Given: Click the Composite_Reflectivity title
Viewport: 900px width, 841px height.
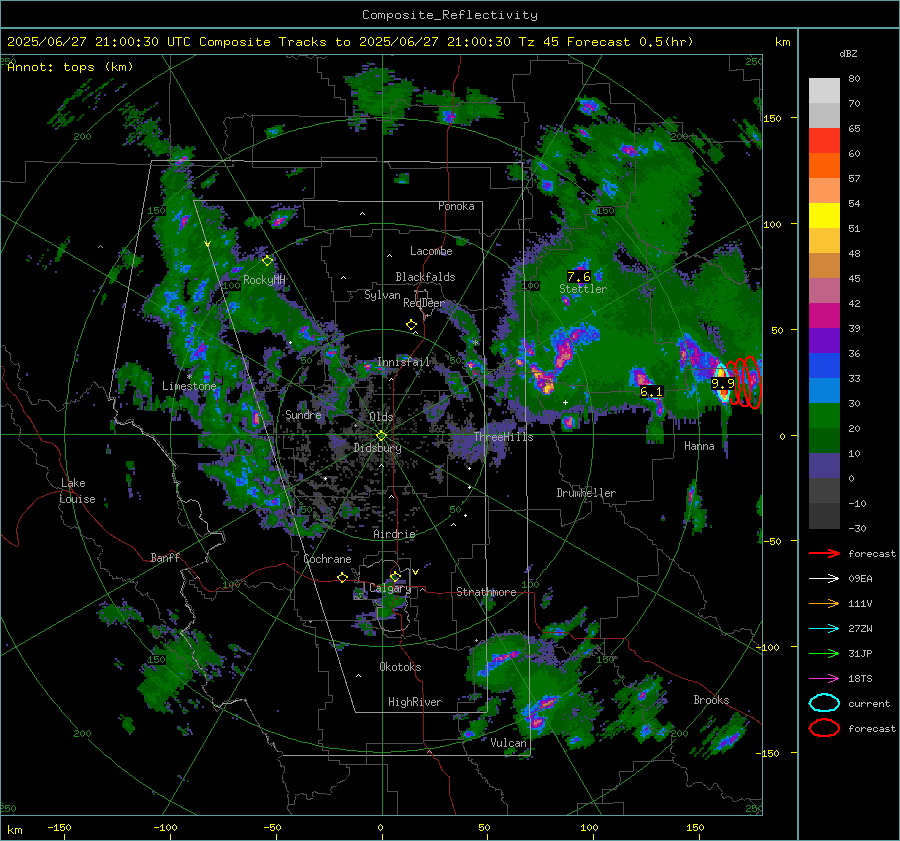Looking at the screenshot, I should [x=449, y=15].
